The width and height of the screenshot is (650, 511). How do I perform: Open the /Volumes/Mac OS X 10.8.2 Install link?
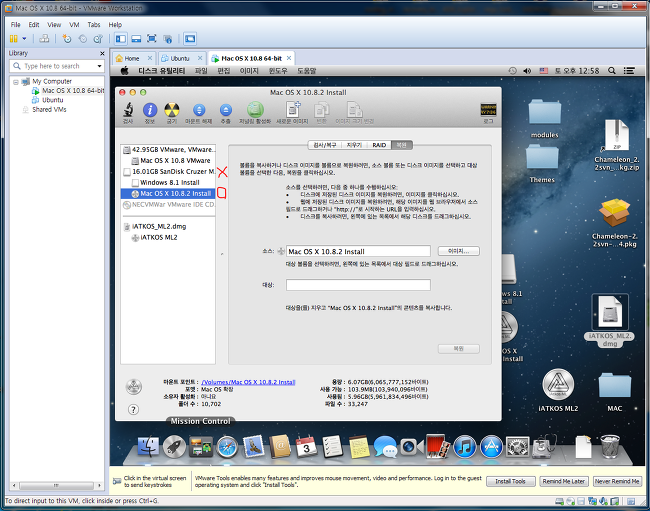[248, 382]
